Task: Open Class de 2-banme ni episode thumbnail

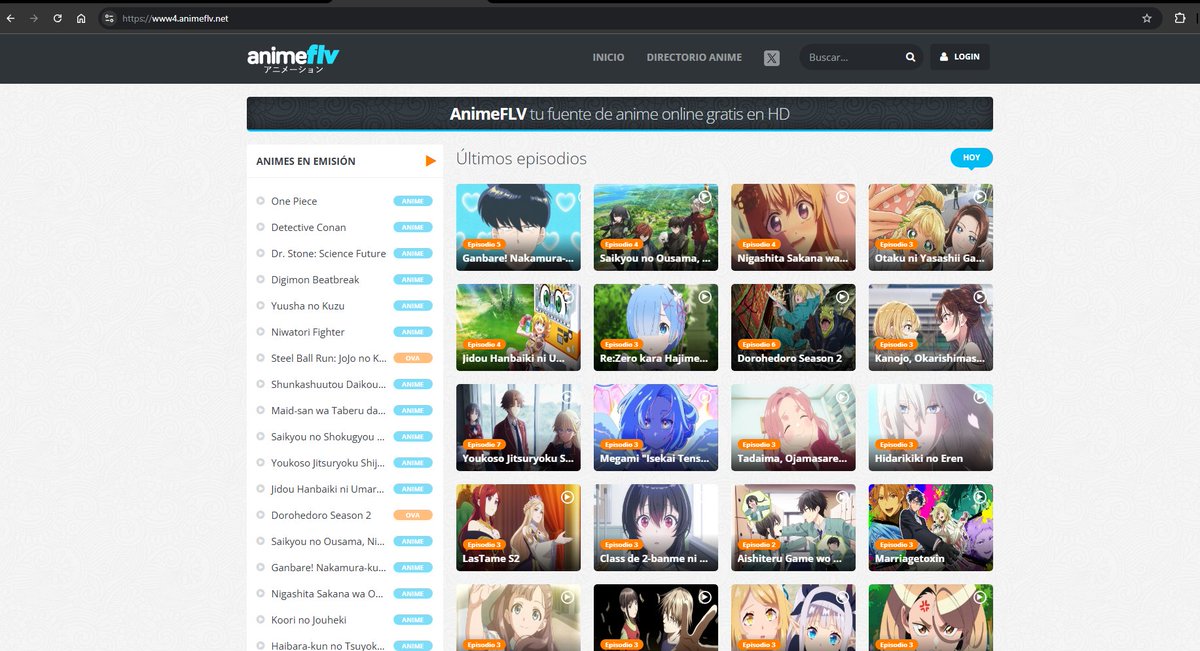Action: click(x=656, y=527)
